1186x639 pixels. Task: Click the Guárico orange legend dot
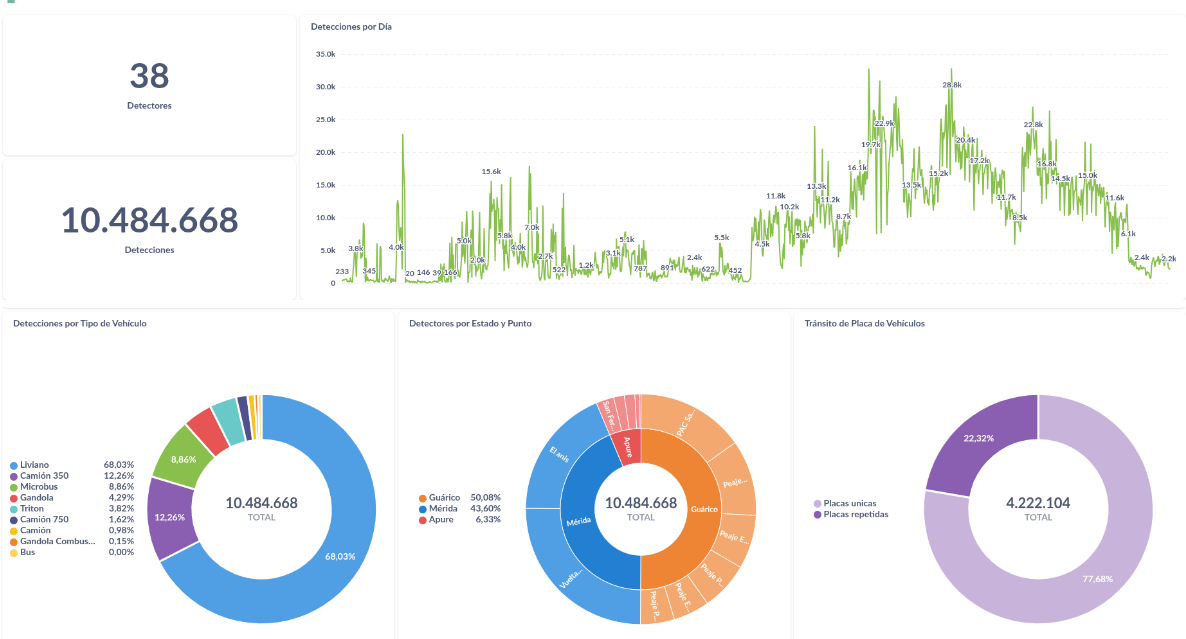click(x=423, y=497)
